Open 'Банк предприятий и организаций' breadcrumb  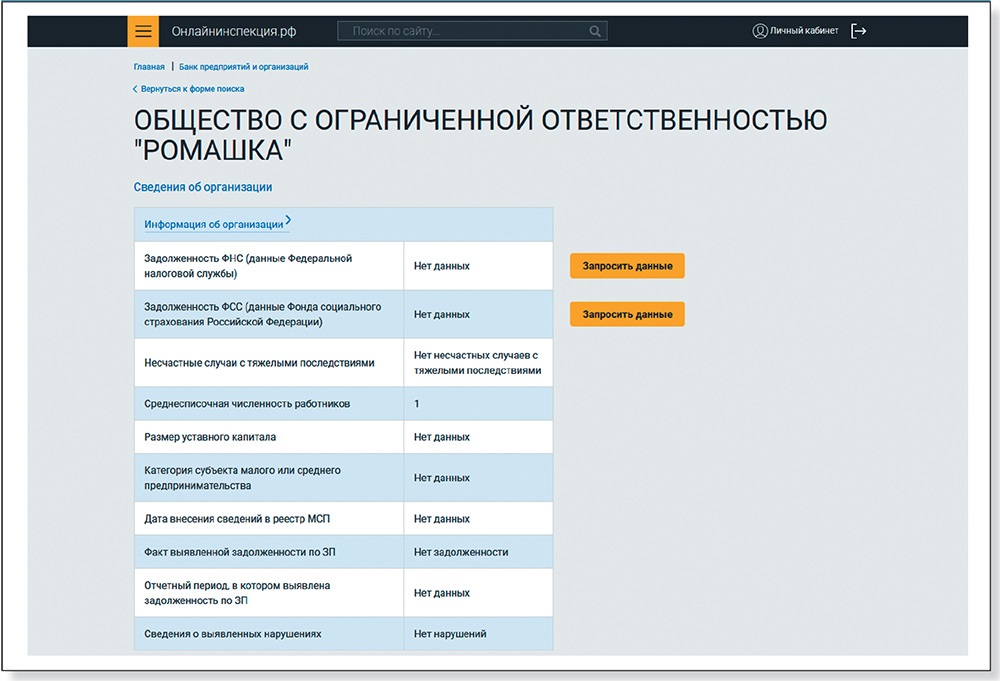[x=243, y=67]
